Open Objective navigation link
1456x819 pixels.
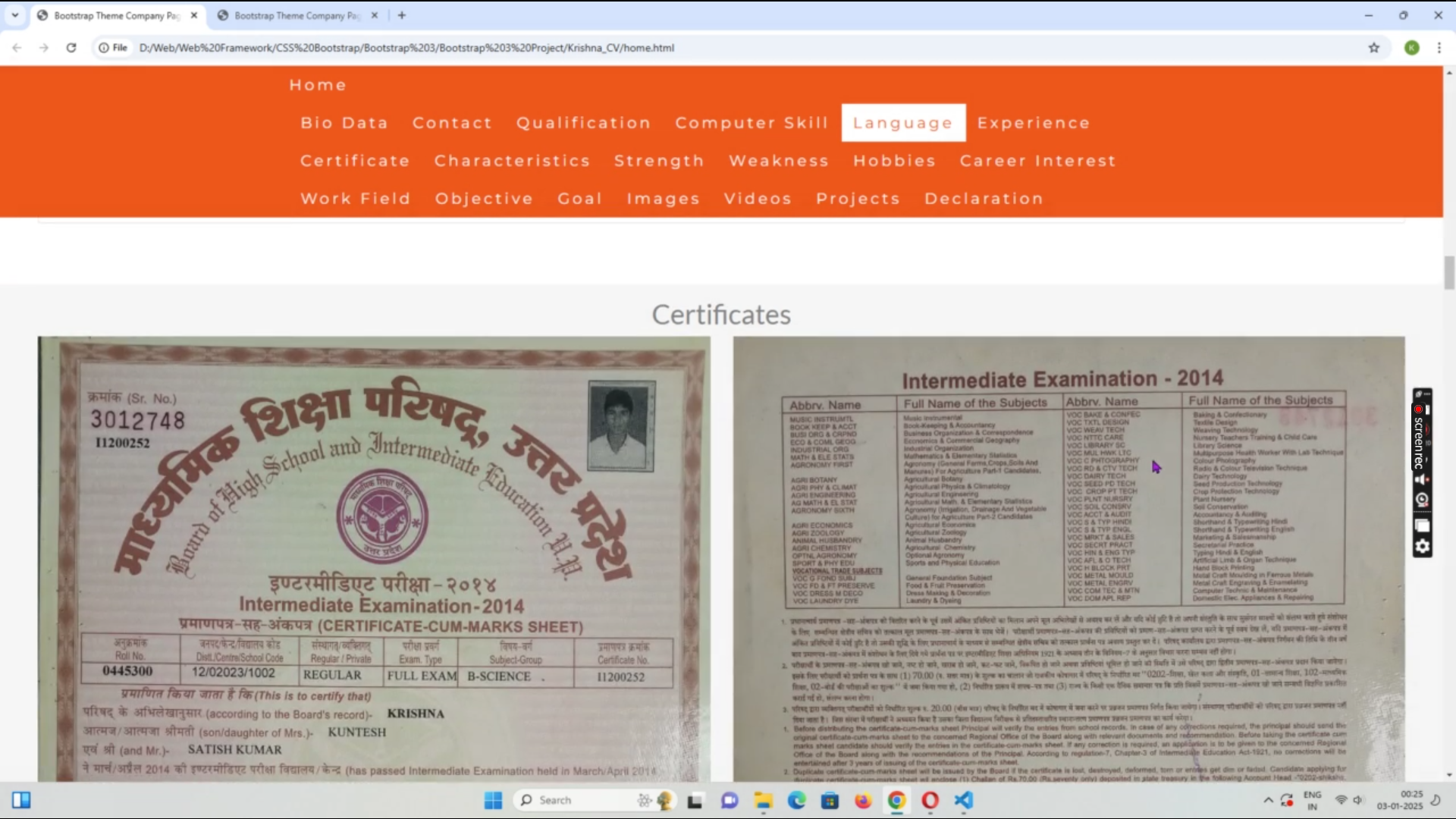click(484, 199)
